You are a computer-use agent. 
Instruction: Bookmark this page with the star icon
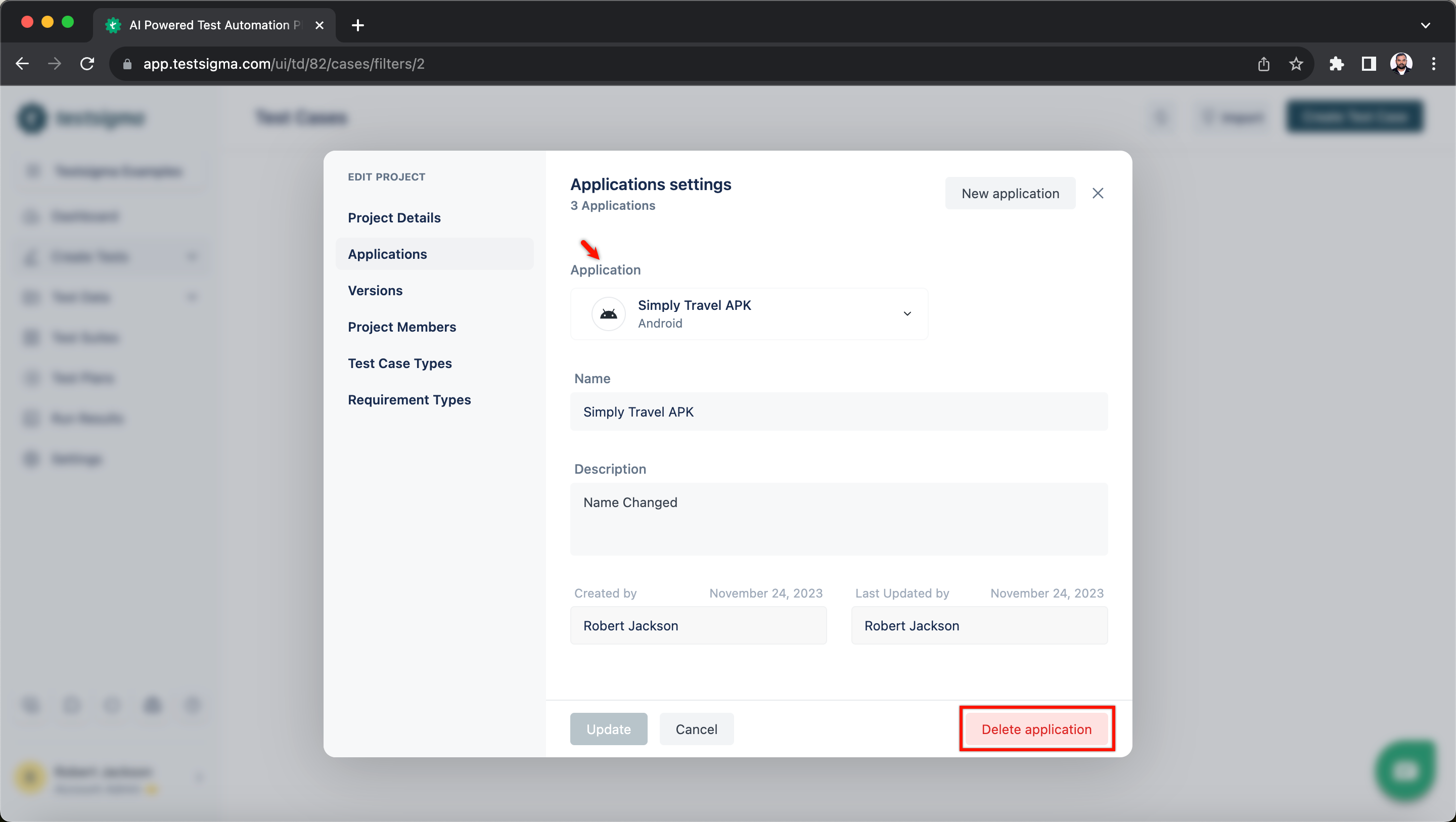pos(1296,64)
